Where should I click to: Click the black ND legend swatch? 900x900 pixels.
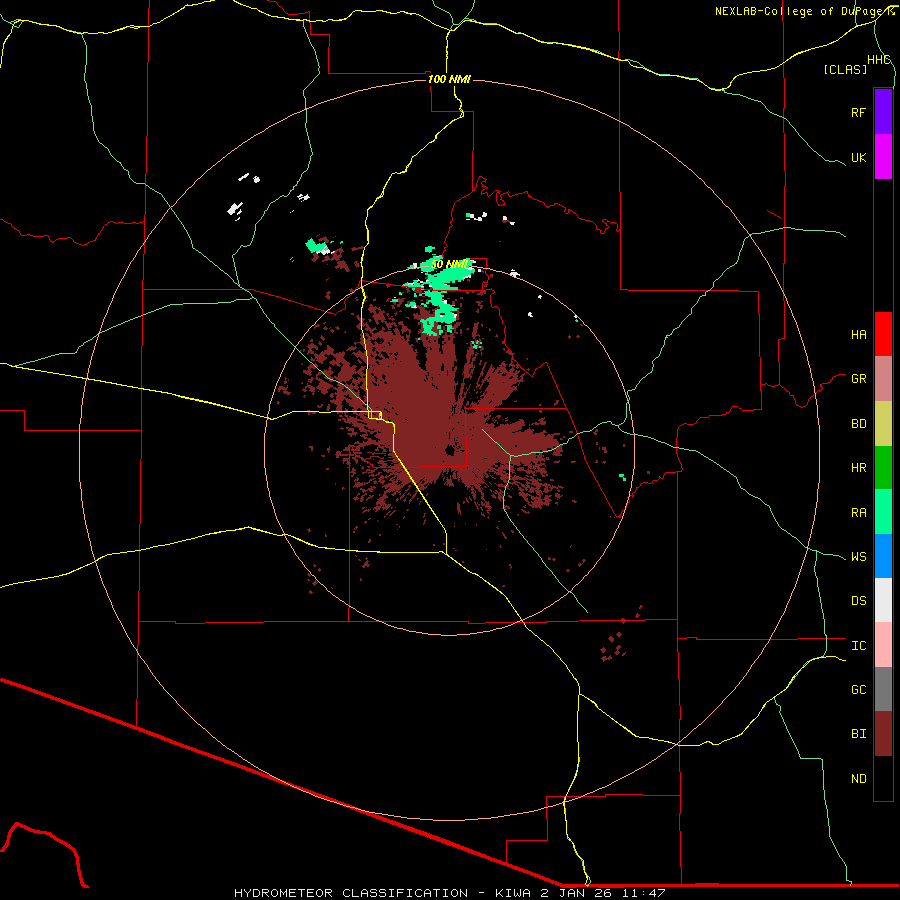[x=883, y=778]
